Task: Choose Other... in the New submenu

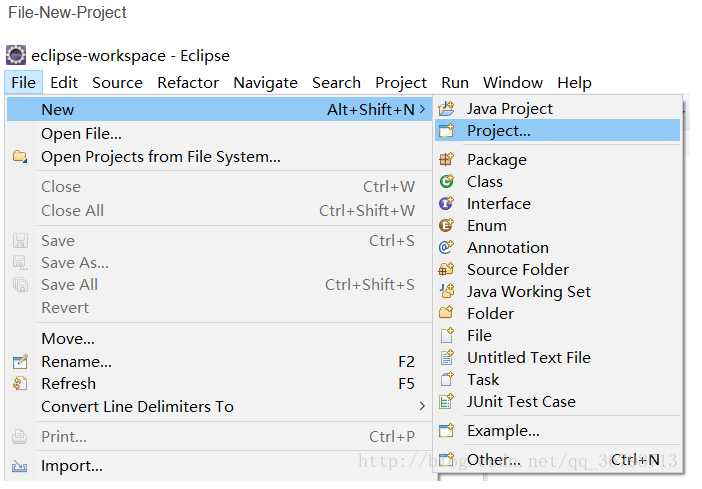Action: (x=558, y=459)
